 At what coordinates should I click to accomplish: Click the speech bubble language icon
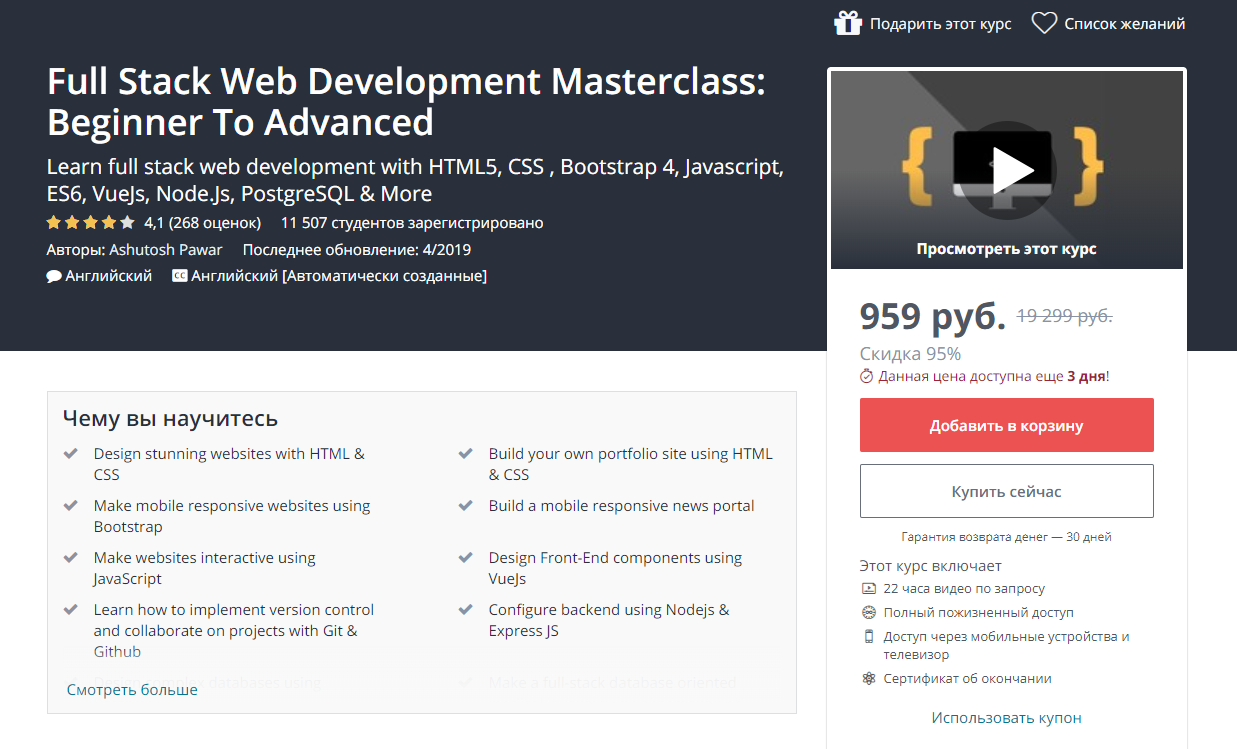pyautogui.click(x=54, y=276)
